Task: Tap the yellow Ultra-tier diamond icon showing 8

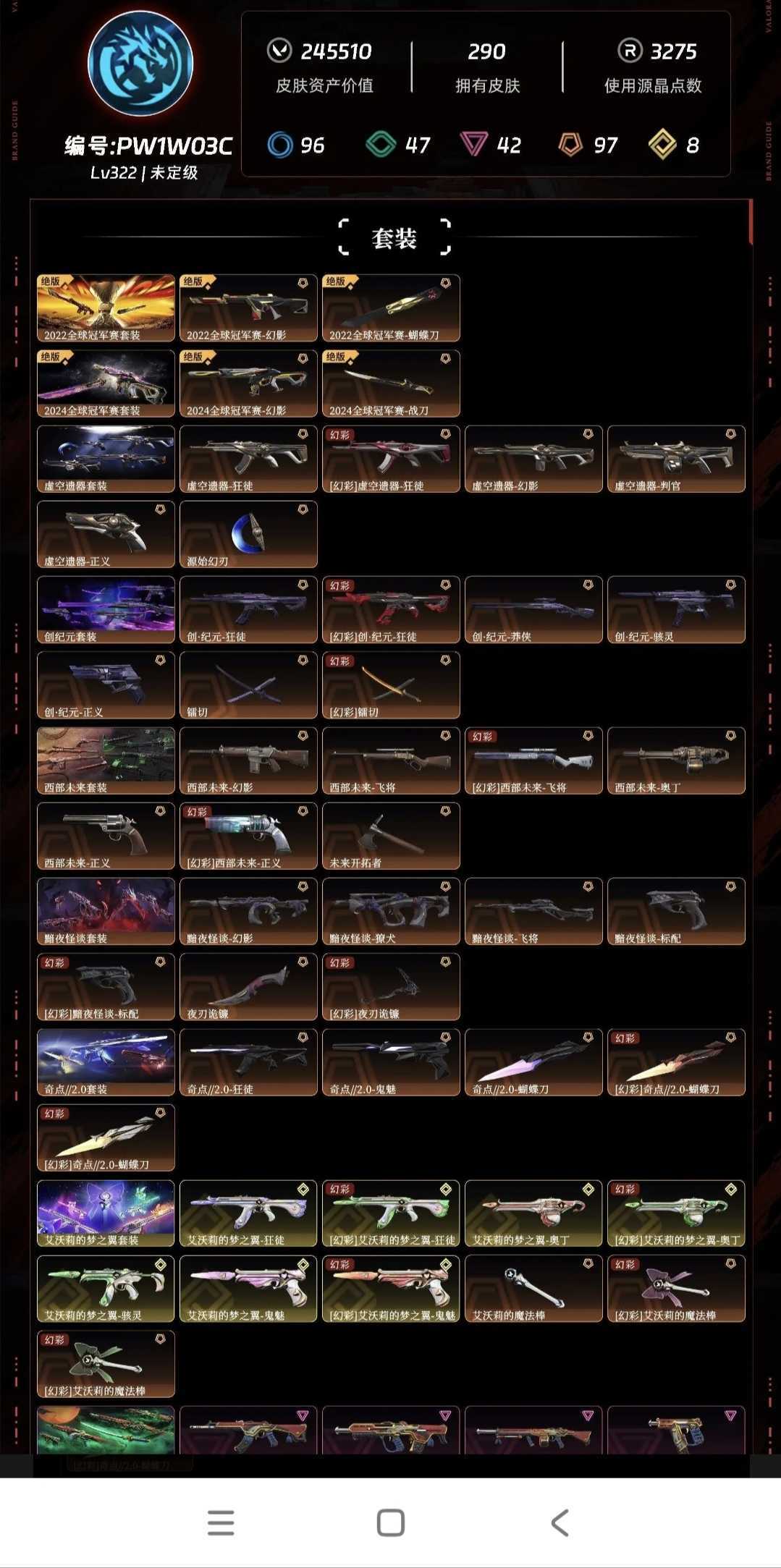Action: 662,145
